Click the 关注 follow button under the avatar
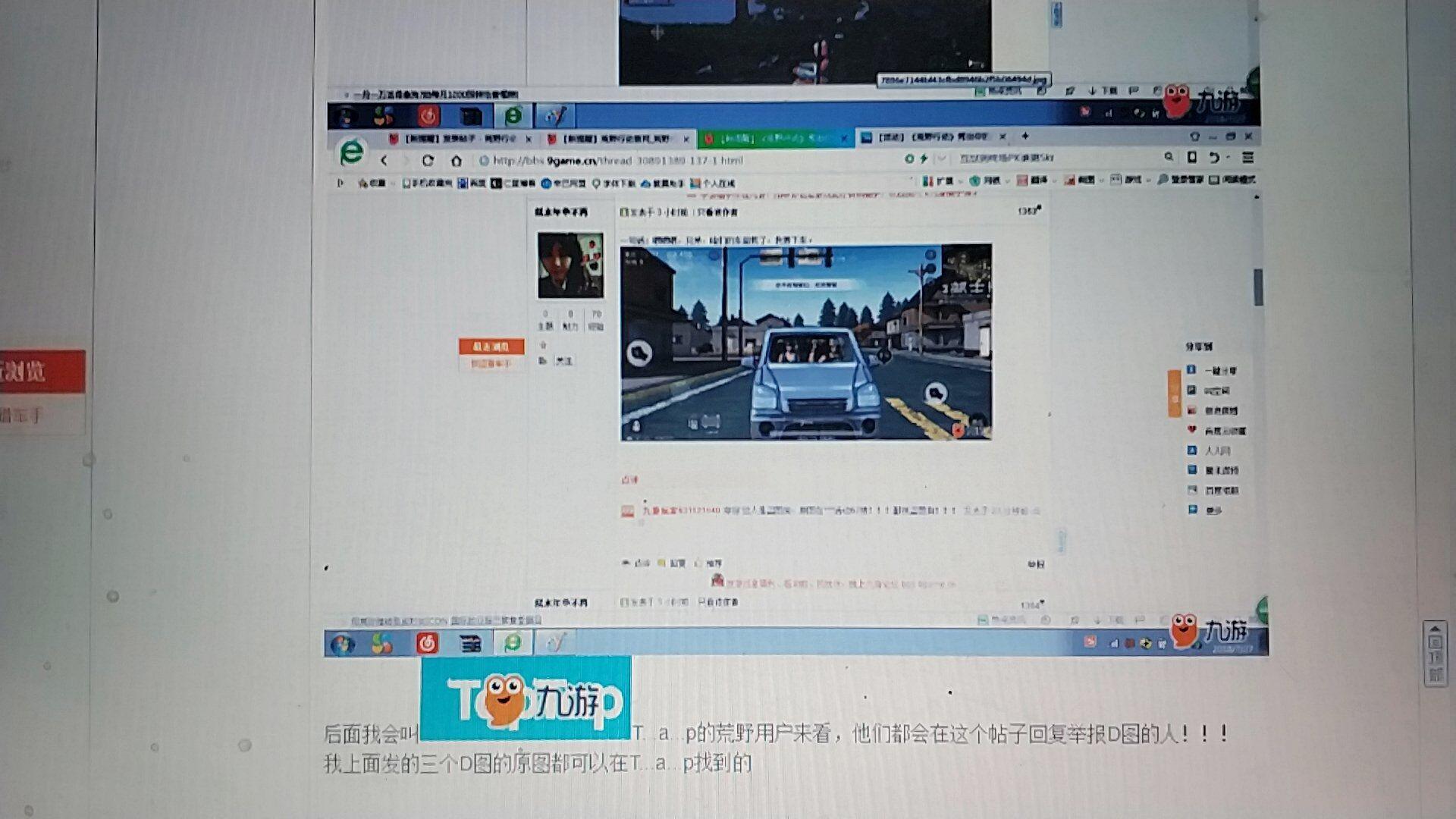1456x819 pixels. click(563, 362)
